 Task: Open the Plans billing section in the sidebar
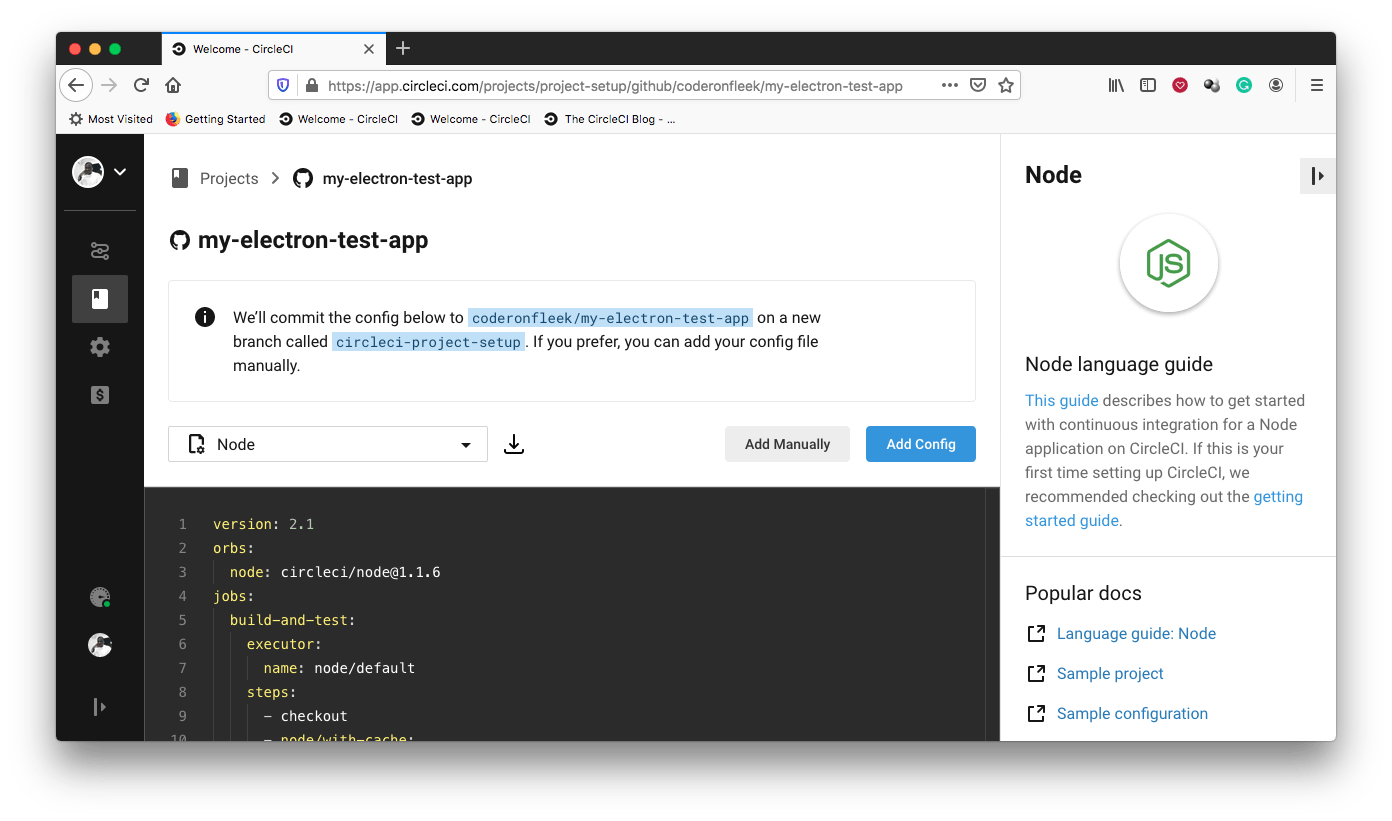pos(100,395)
